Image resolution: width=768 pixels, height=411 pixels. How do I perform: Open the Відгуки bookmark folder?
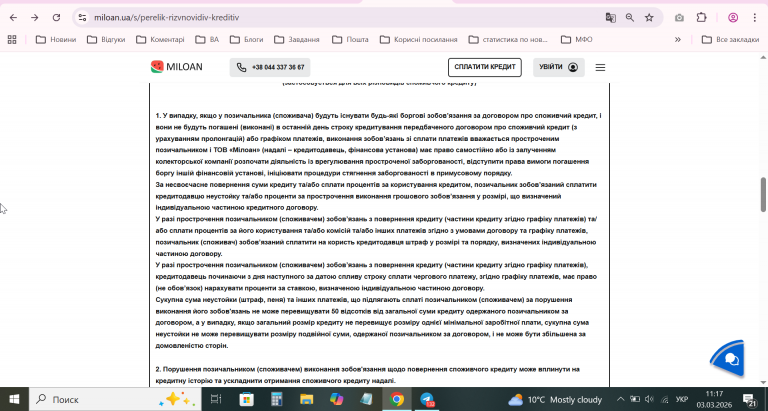coord(106,40)
